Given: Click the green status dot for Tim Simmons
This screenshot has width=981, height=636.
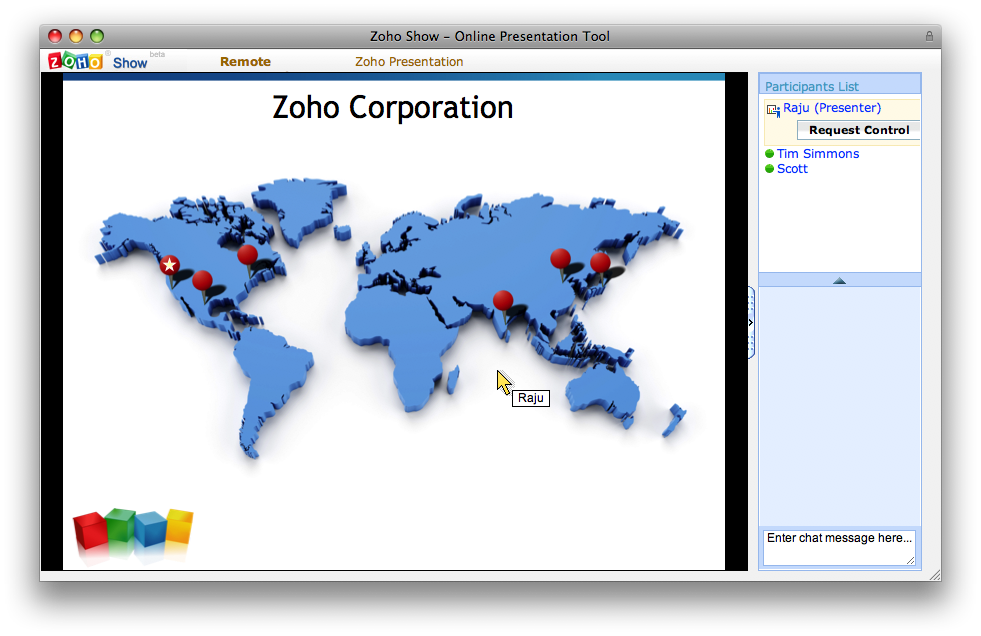Looking at the screenshot, I should click(x=770, y=154).
